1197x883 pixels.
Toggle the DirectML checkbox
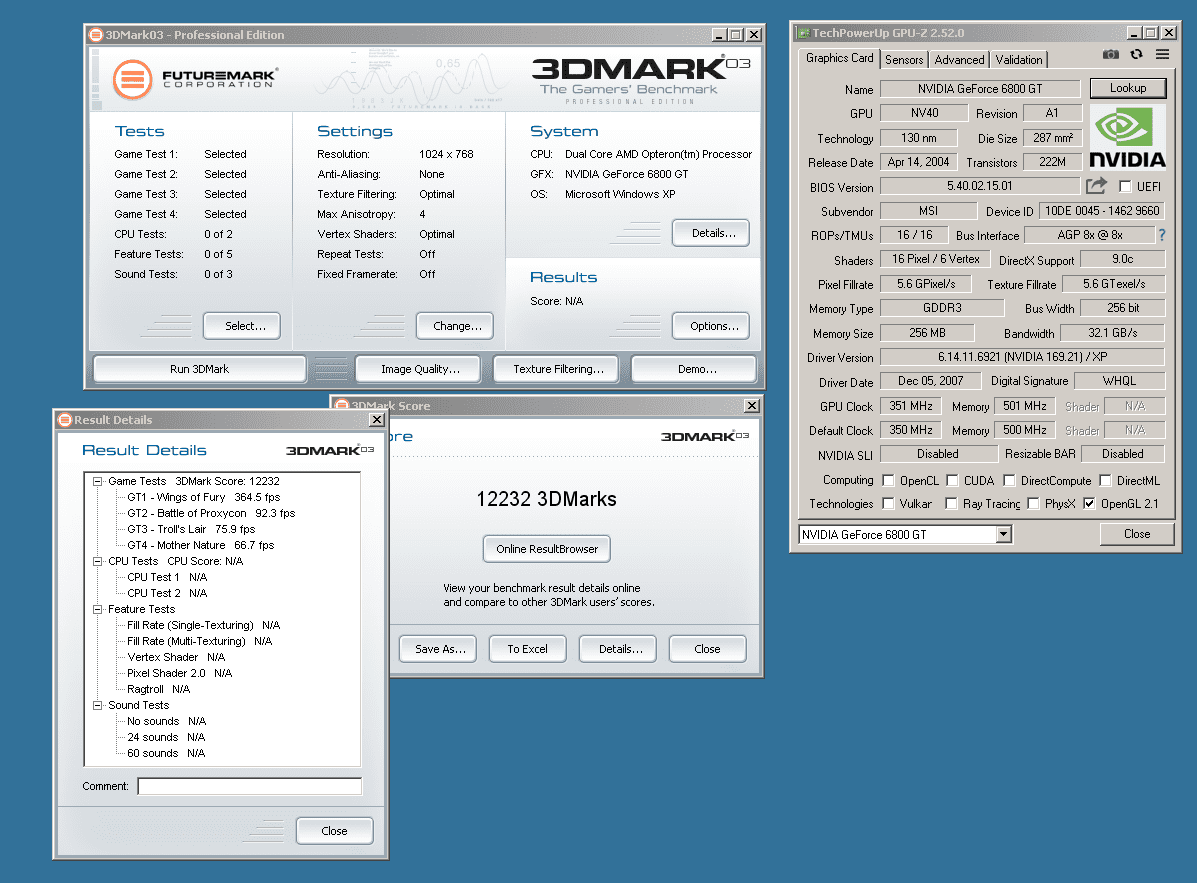point(1105,480)
